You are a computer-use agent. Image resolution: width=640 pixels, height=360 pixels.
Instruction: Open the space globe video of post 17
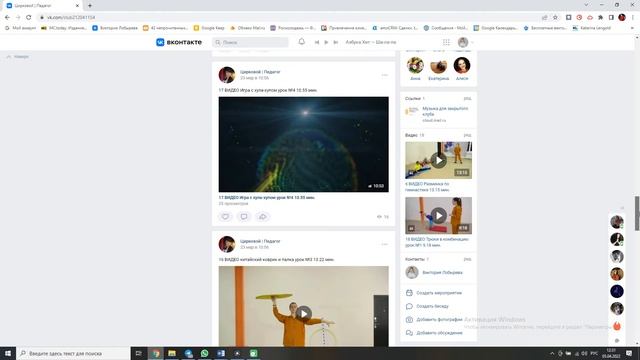[x=304, y=144]
